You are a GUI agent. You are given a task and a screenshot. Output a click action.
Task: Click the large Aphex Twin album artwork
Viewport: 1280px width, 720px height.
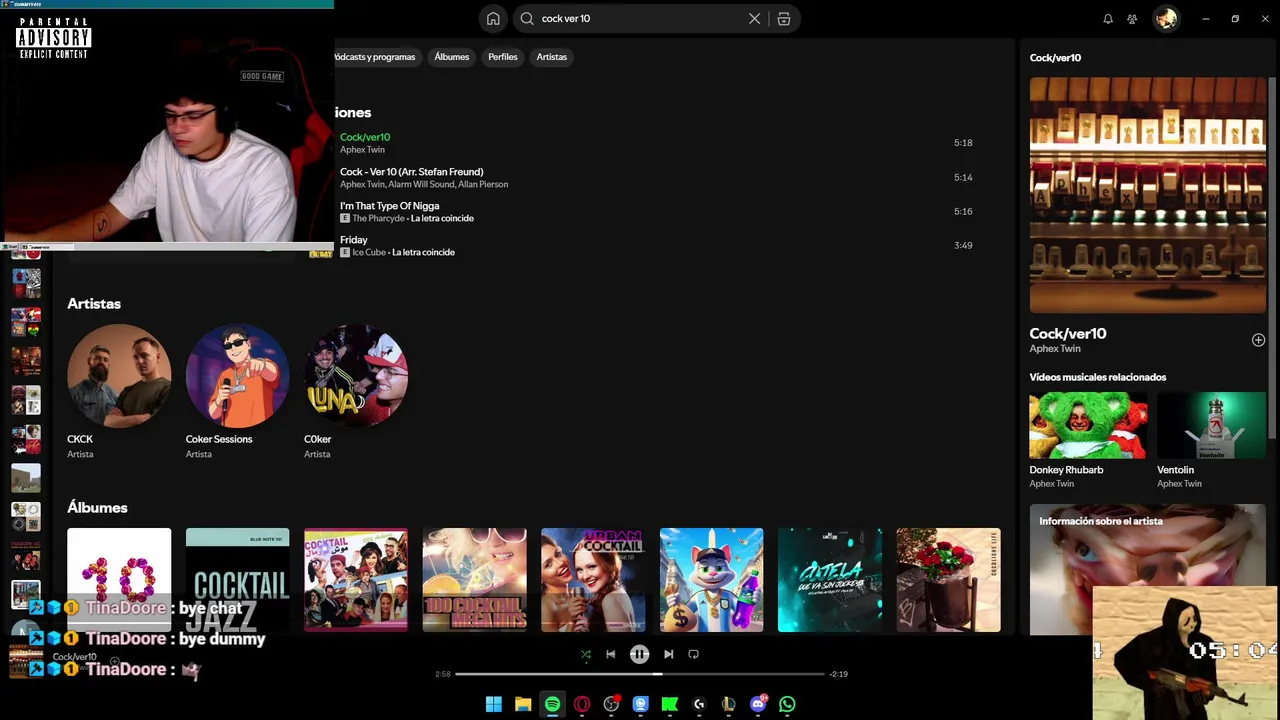(1148, 195)
